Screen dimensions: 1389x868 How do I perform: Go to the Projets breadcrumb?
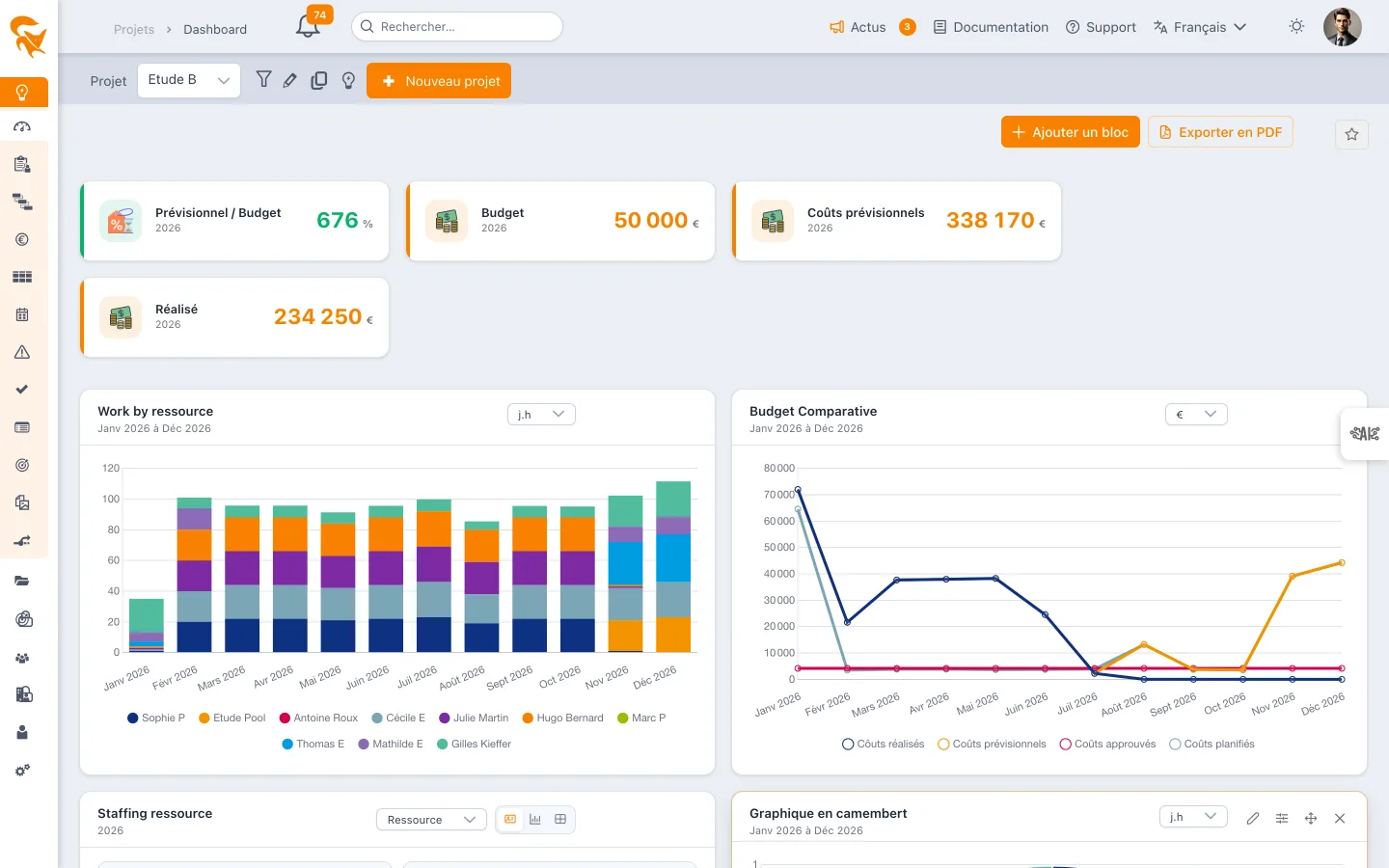(134, 30)
